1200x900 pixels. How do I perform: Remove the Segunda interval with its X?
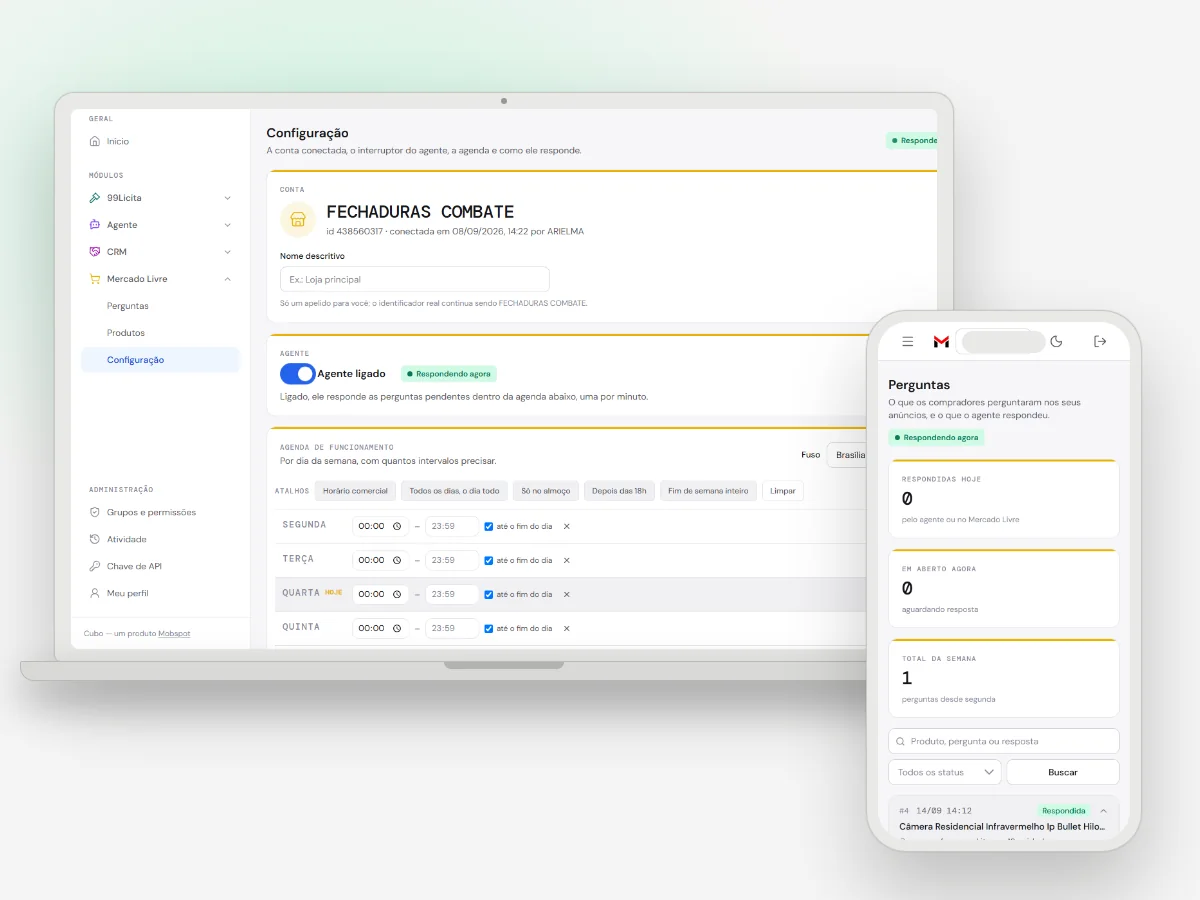point(566,526)
